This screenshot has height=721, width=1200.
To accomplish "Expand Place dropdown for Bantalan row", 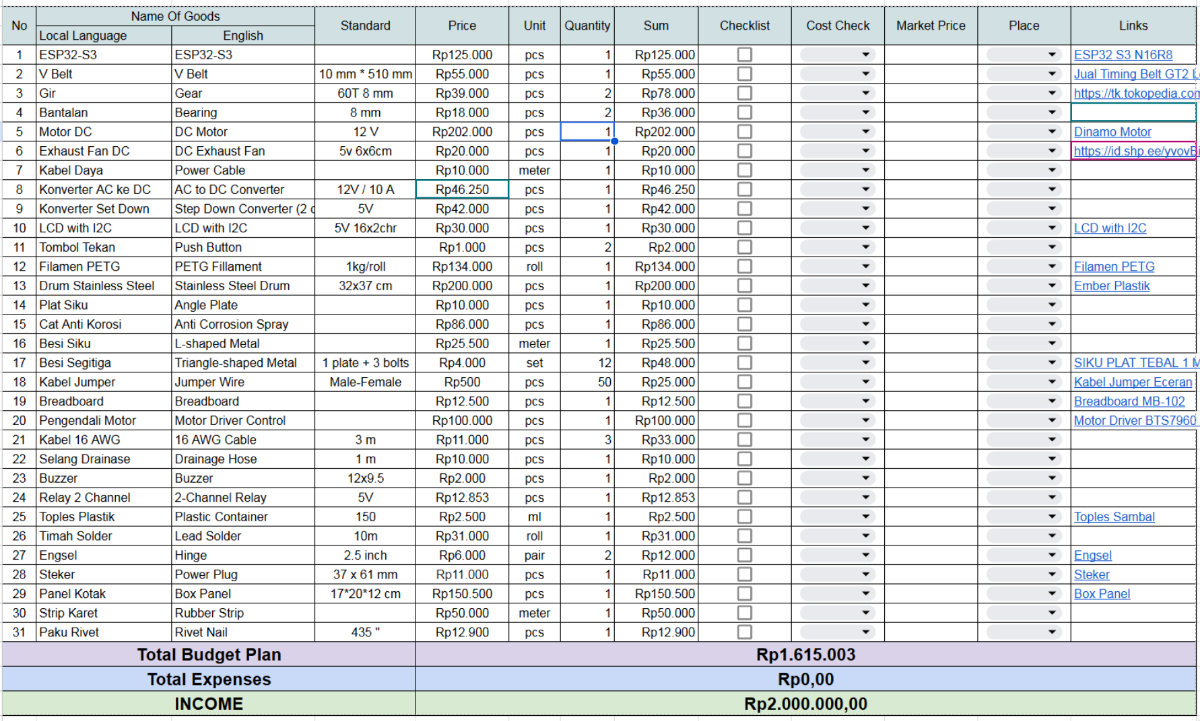I will coord(1024,113).
